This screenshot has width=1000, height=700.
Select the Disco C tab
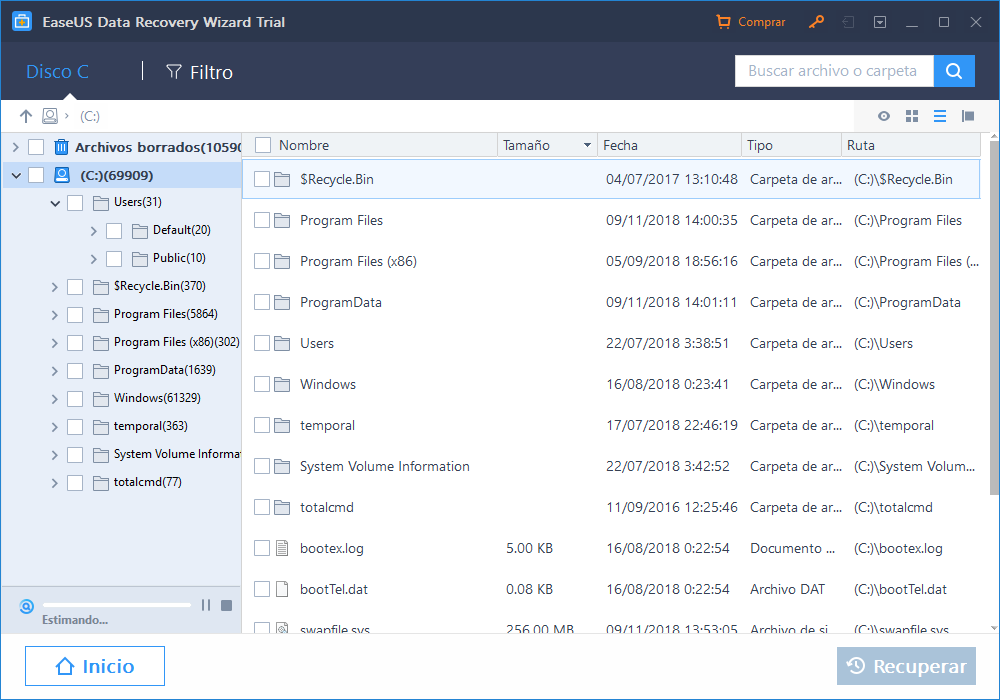click(57, 71)
